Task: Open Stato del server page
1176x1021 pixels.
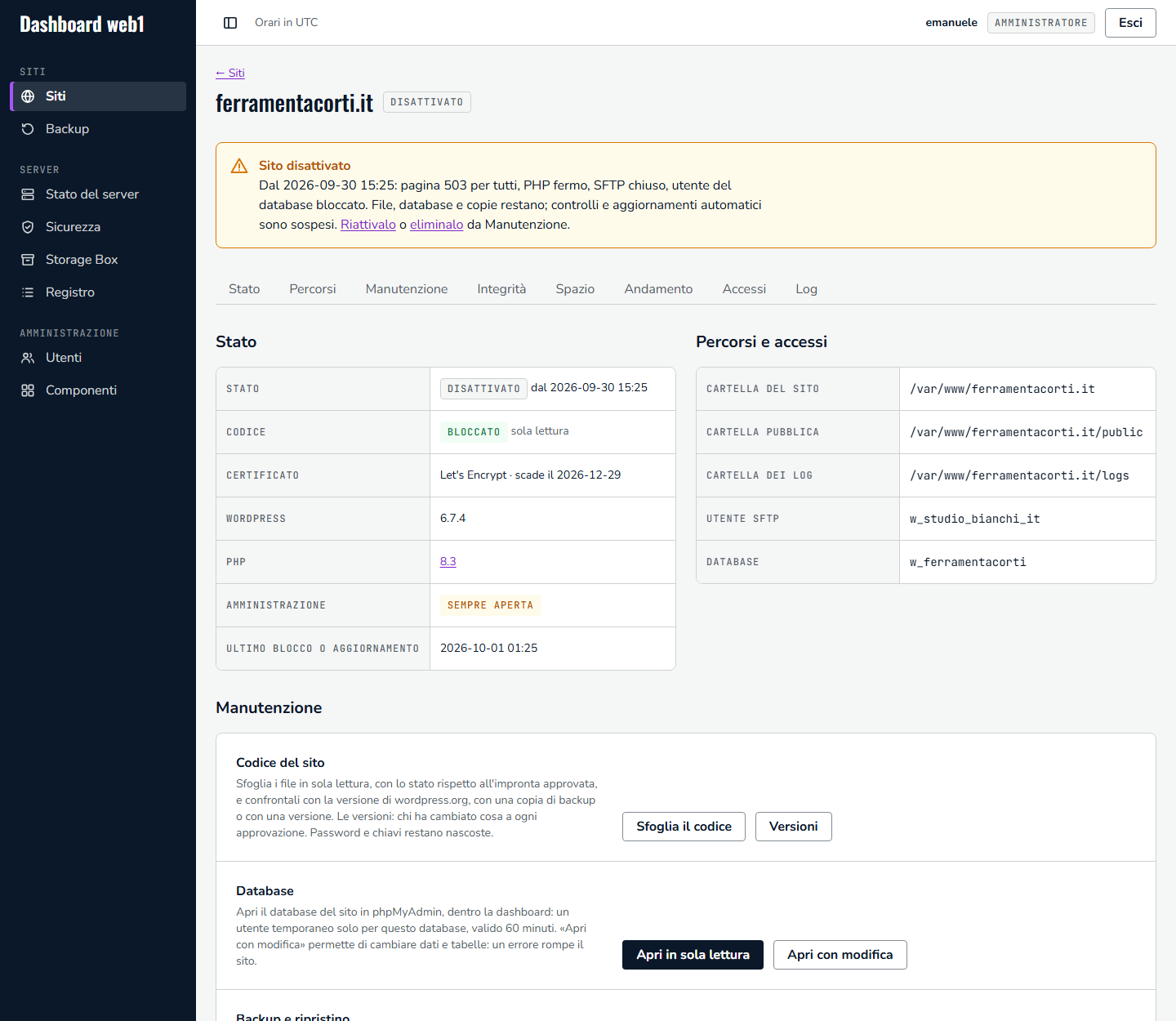Action: [98, 194]
